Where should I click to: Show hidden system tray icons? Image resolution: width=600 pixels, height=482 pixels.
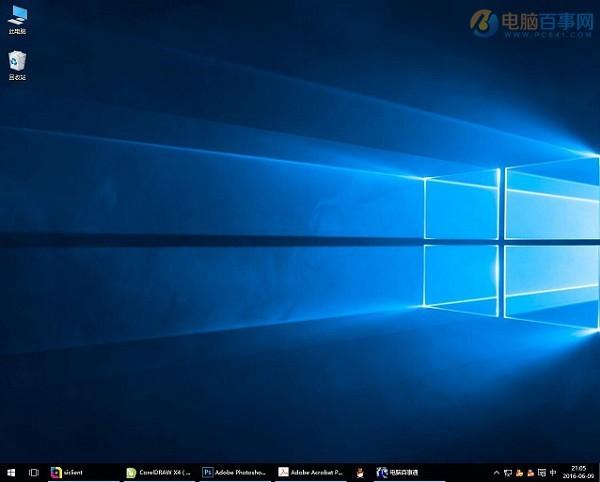[x=496, y=473]
